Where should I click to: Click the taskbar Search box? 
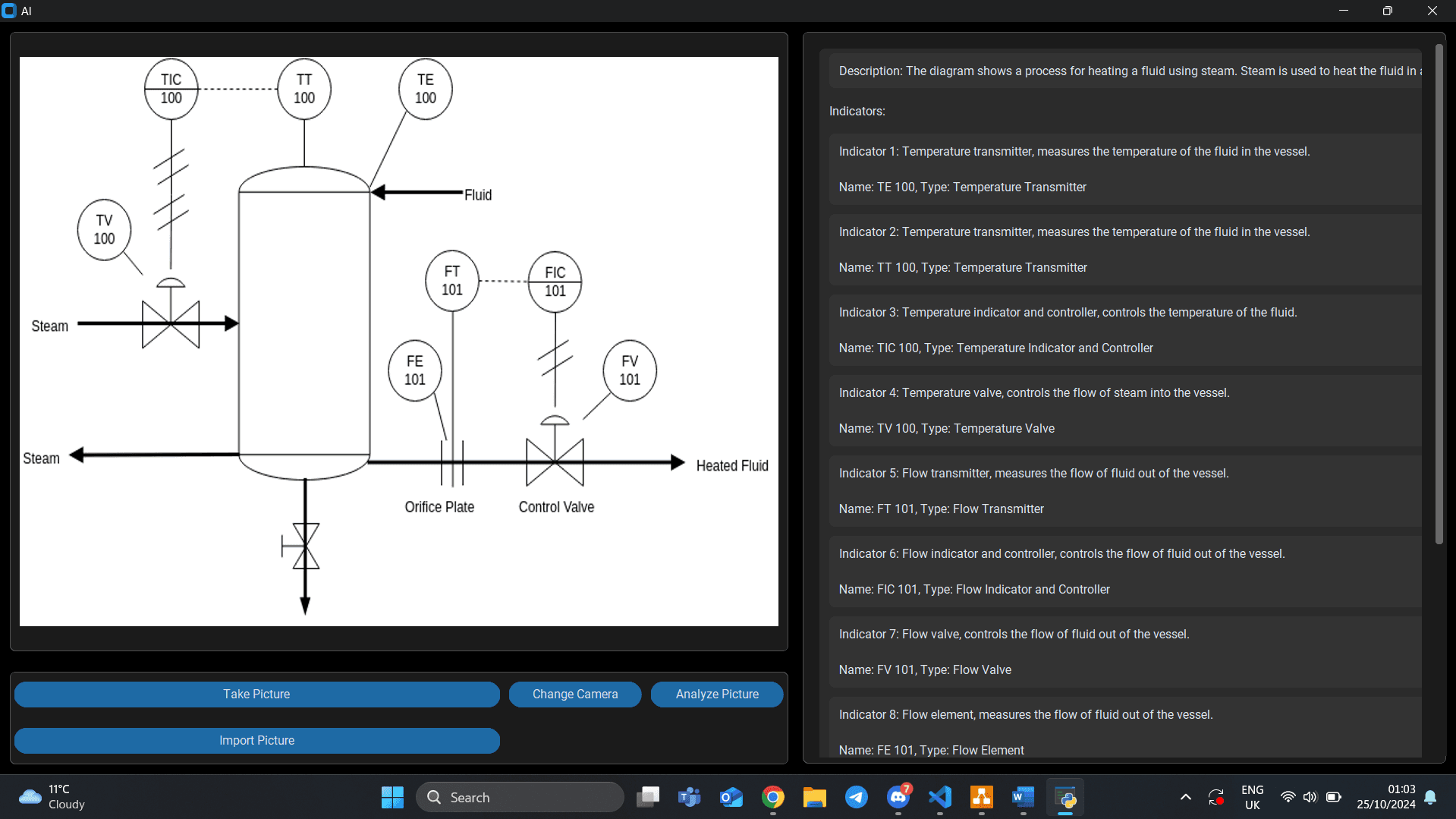coord(520,797)
